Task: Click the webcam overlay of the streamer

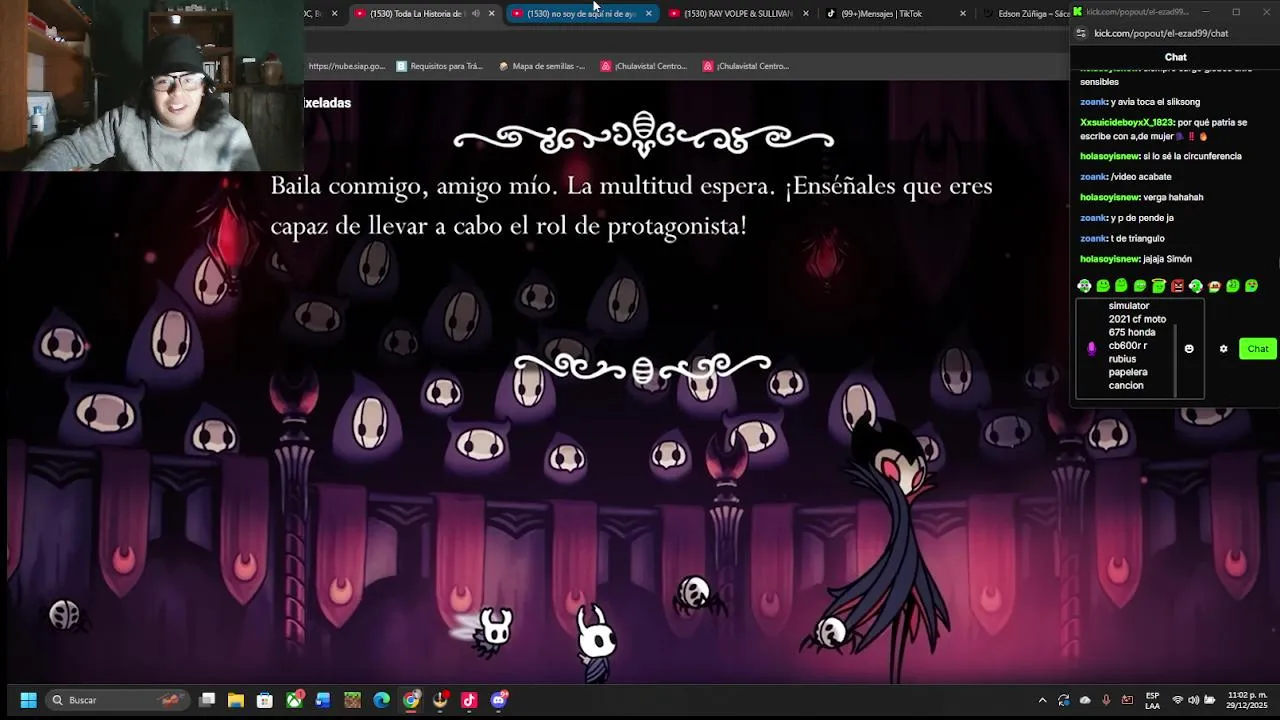Action: coord(152,86)
